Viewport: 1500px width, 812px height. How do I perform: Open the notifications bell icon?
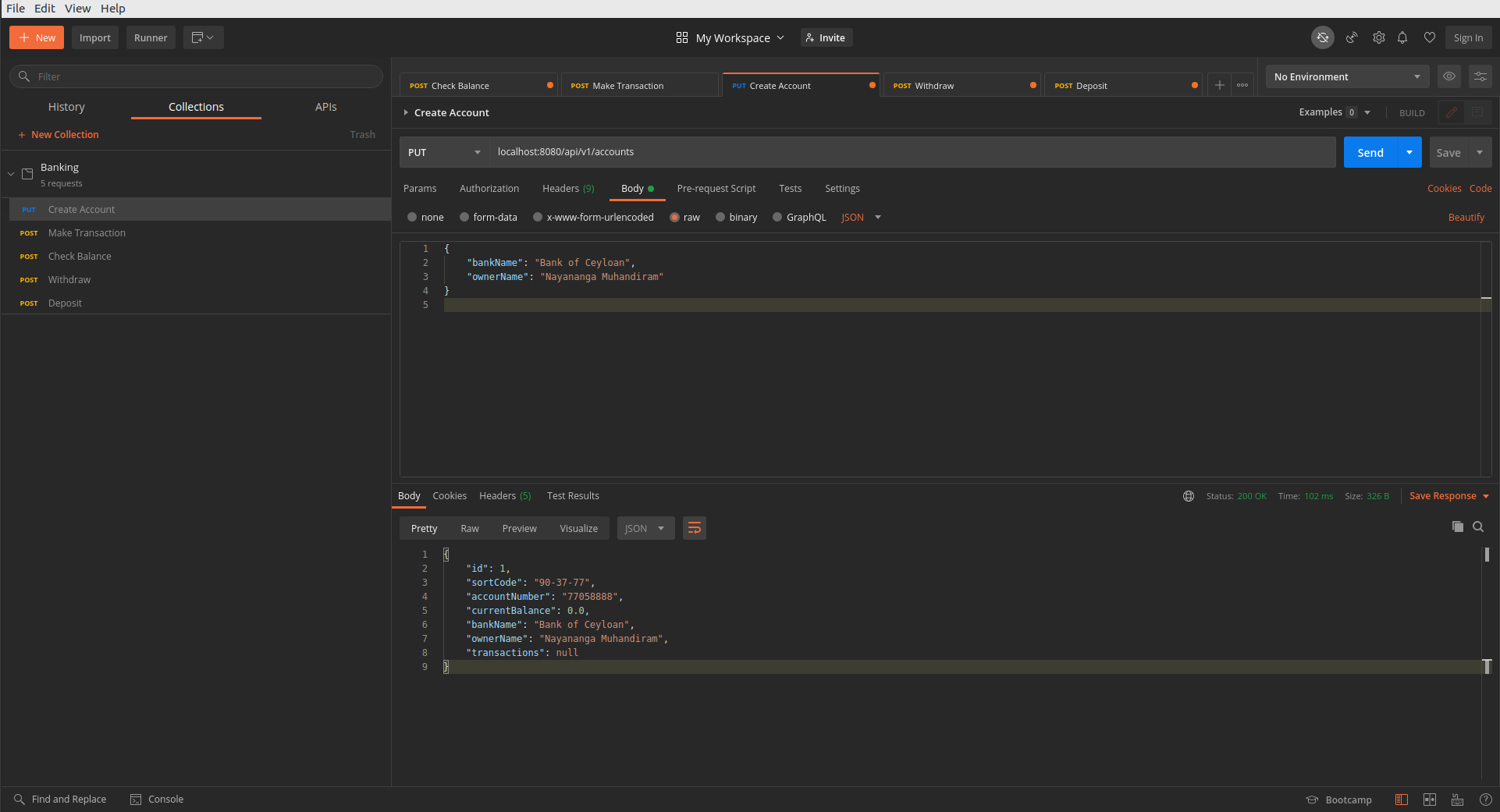tap(1402, 37)
